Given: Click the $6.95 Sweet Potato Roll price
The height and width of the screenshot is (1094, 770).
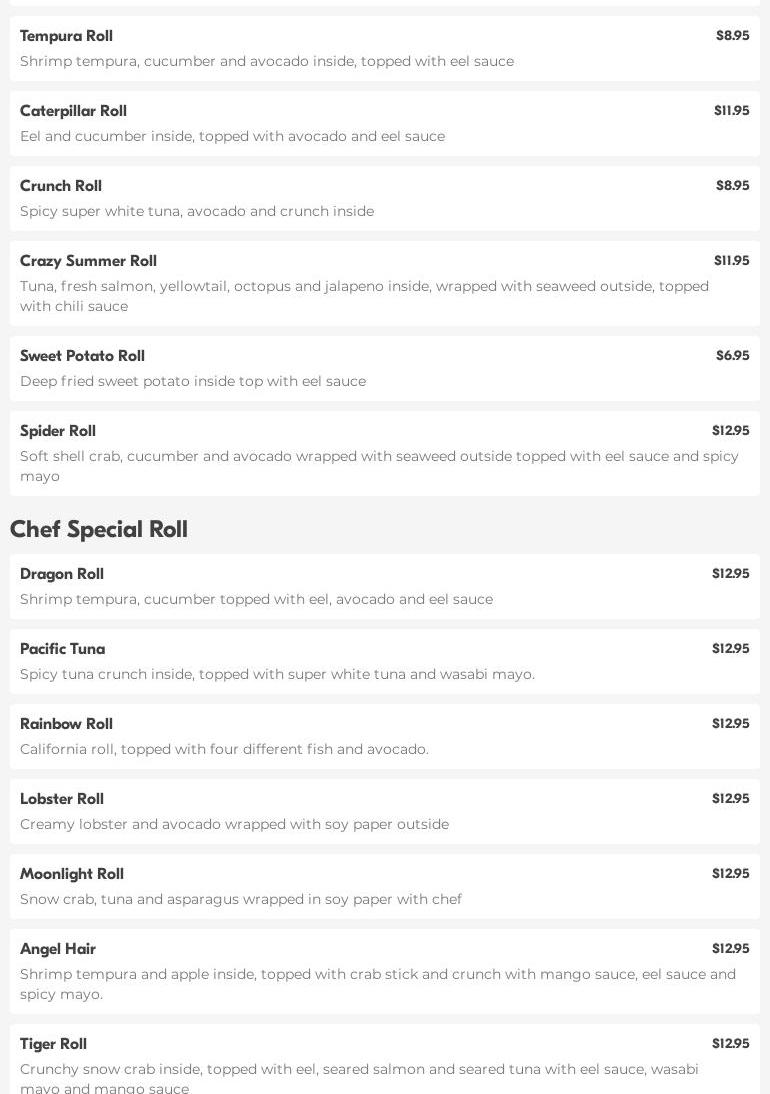Looking at the screenshot, I should pos(732,356).
